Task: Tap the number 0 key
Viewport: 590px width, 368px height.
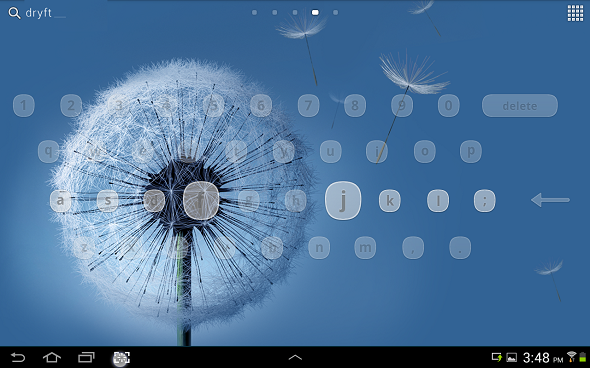Action: (449, 106)
